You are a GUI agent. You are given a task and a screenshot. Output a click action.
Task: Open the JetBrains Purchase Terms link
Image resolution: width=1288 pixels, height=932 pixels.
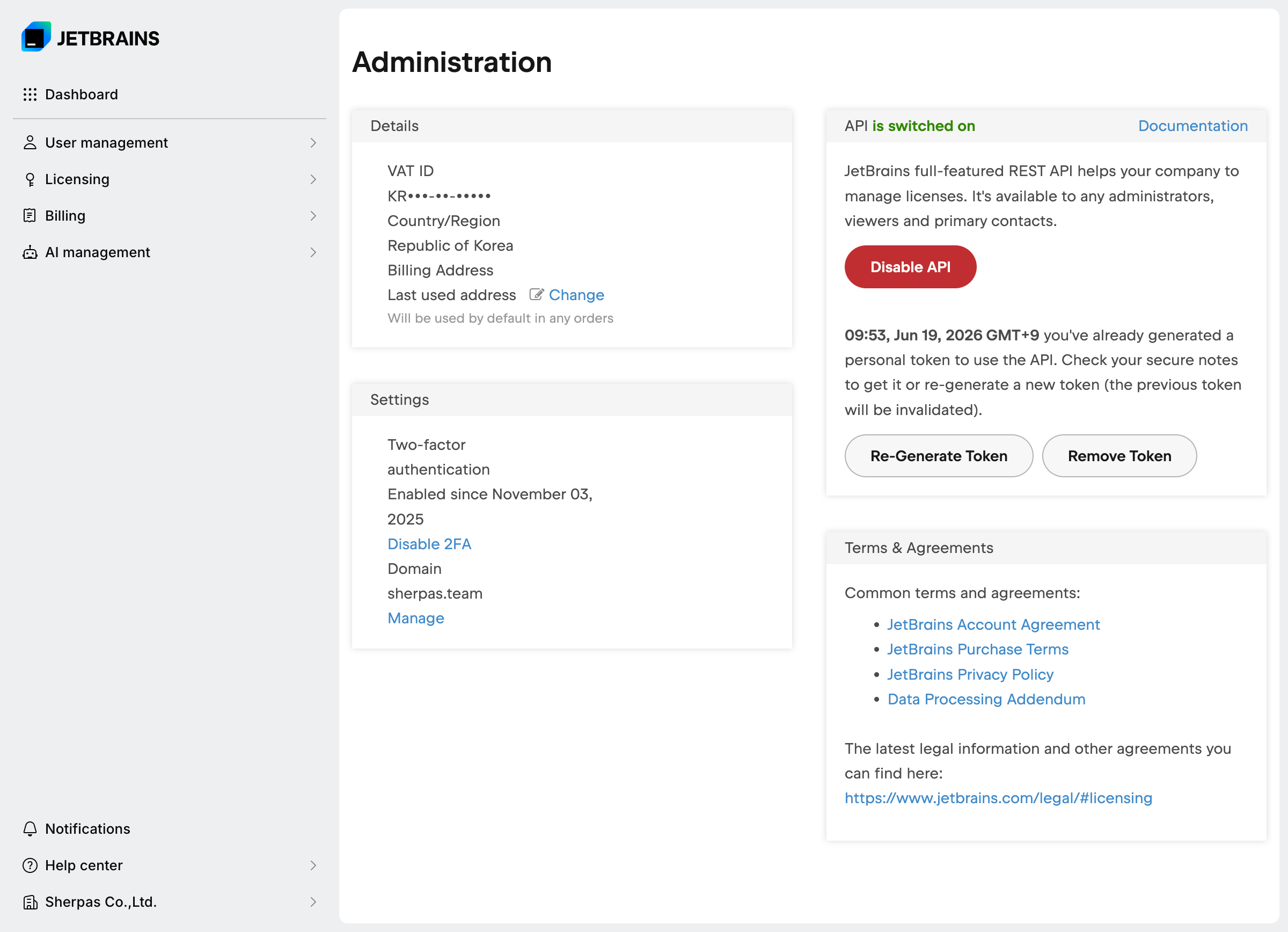tap(978, 649)
